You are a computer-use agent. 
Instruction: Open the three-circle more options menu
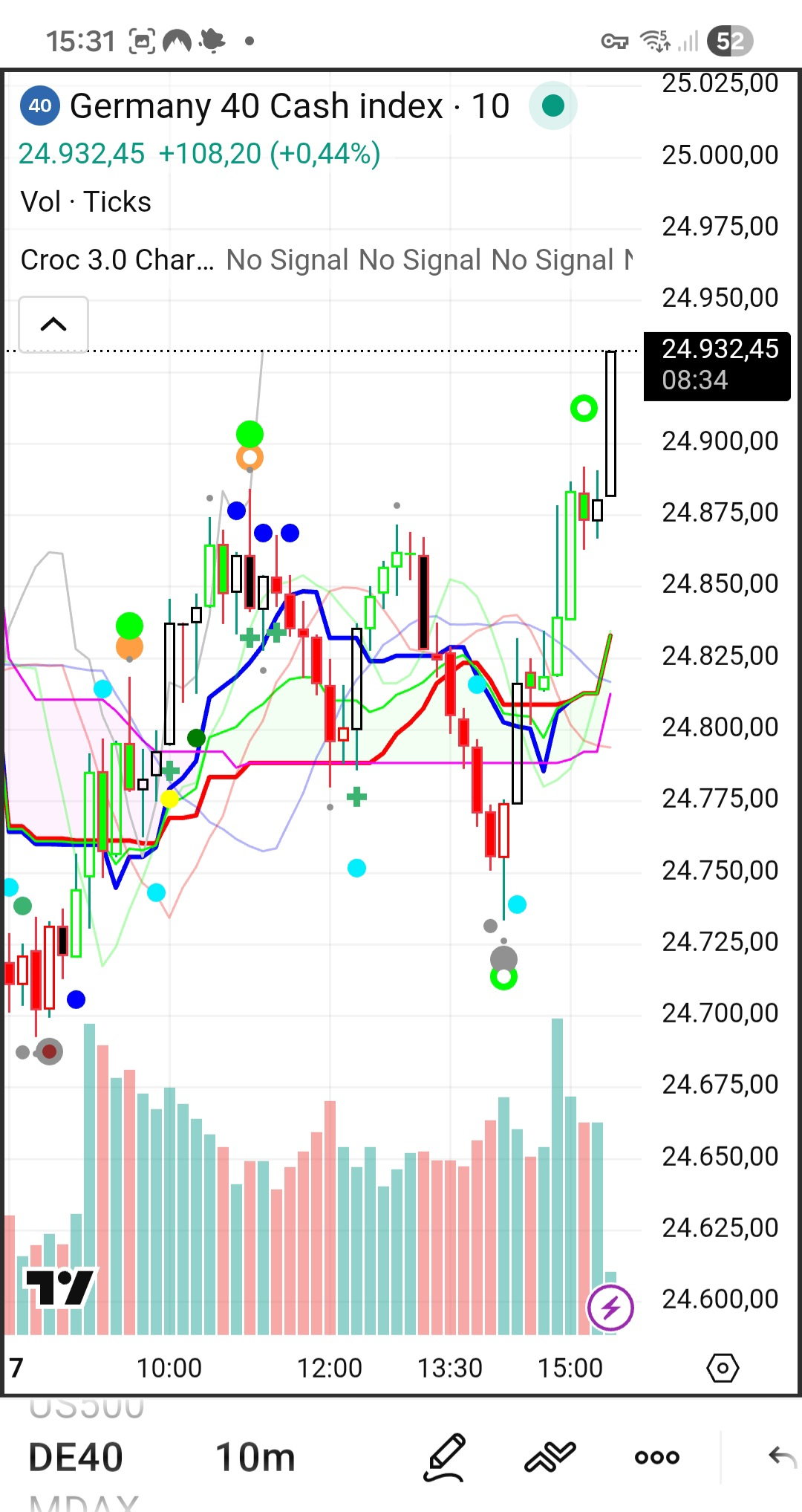(x=657, y=1457)
